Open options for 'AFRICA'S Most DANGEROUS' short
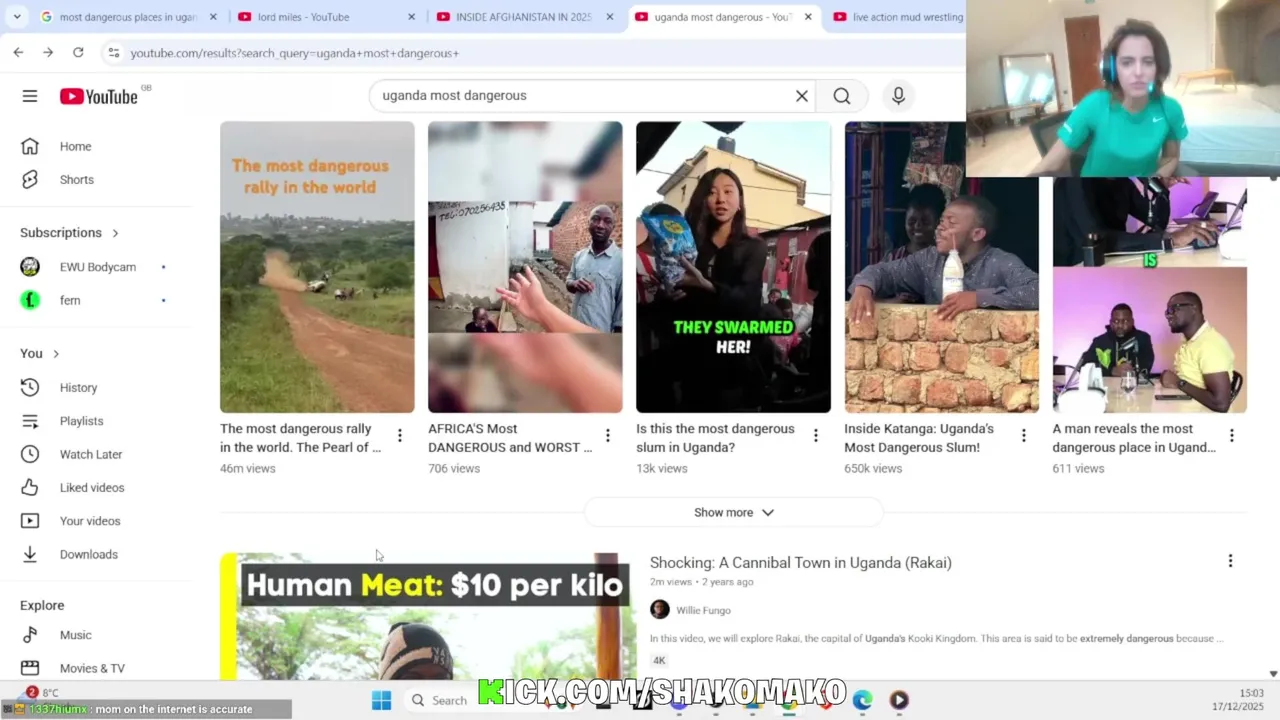This screenshot has width=1280, height=720. (x=607, y=436)
